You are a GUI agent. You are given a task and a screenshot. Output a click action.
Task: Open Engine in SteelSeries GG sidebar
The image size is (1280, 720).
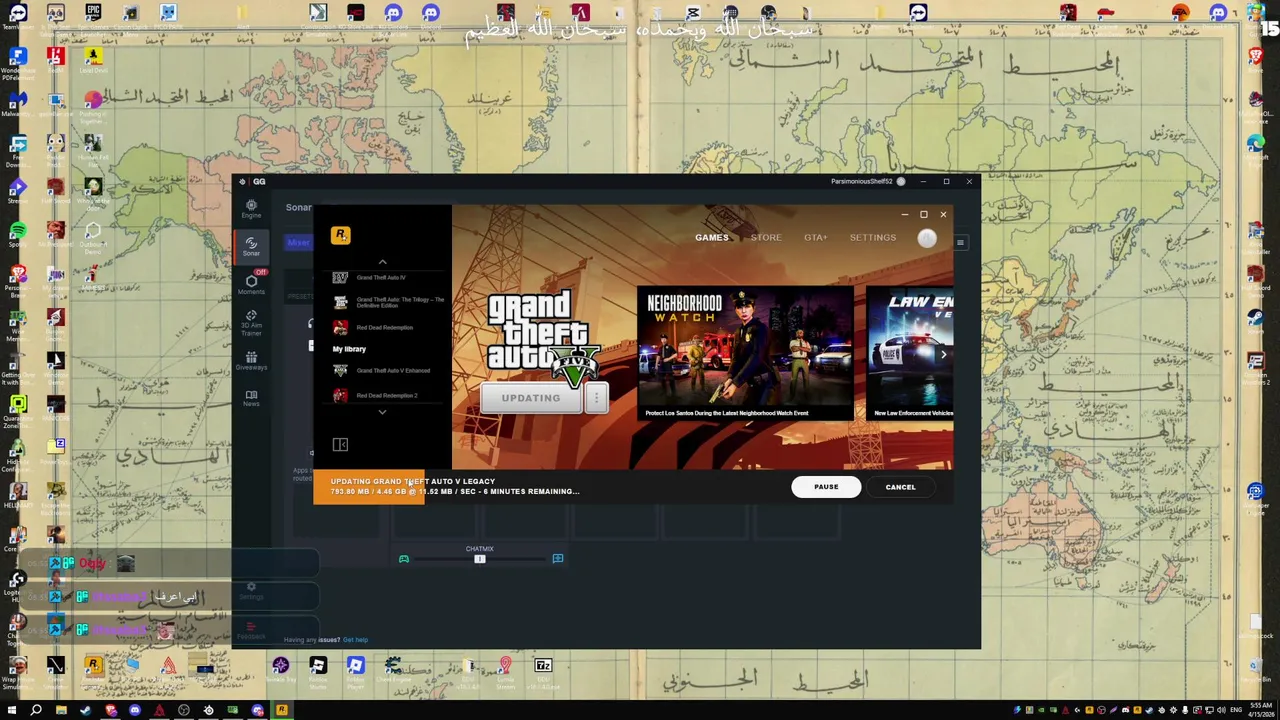pyautogui.click(x=251, y=208)
